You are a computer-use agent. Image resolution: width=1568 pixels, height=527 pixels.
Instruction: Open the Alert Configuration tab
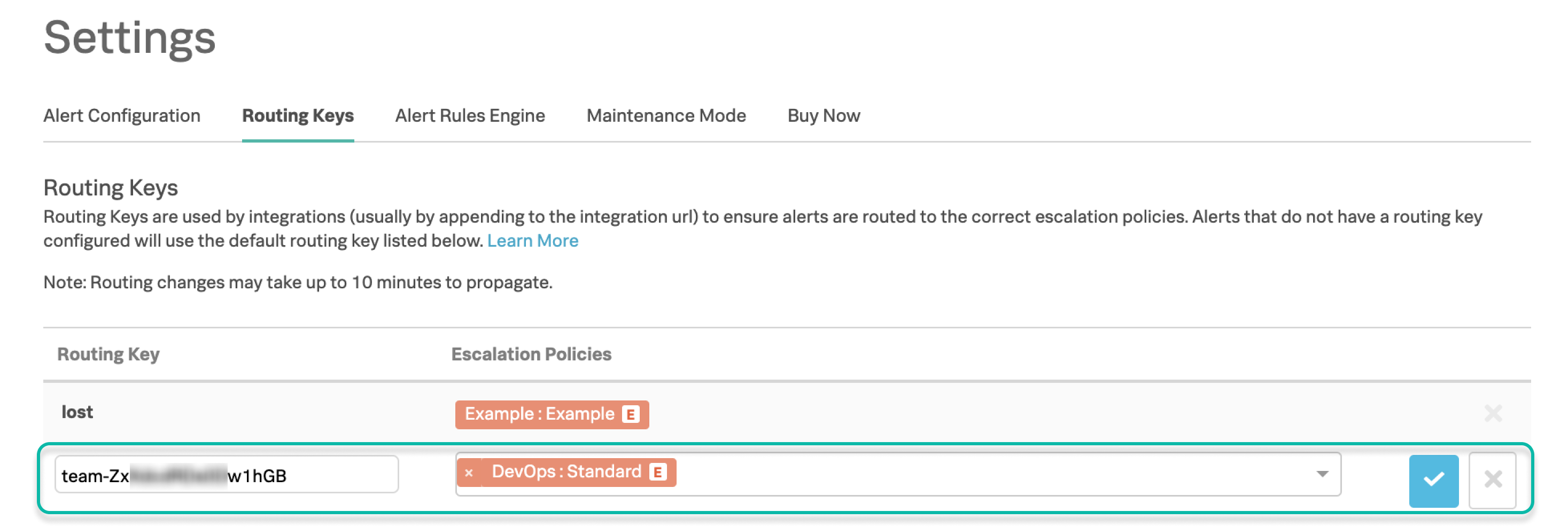(x=122, y=115)
